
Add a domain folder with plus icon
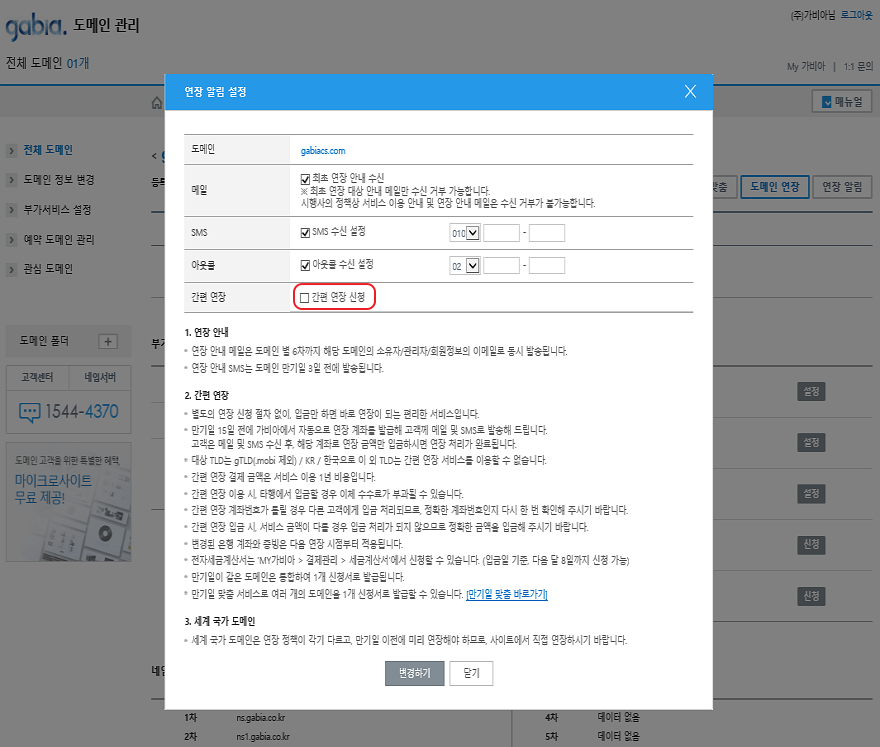(x=108, y=341)
